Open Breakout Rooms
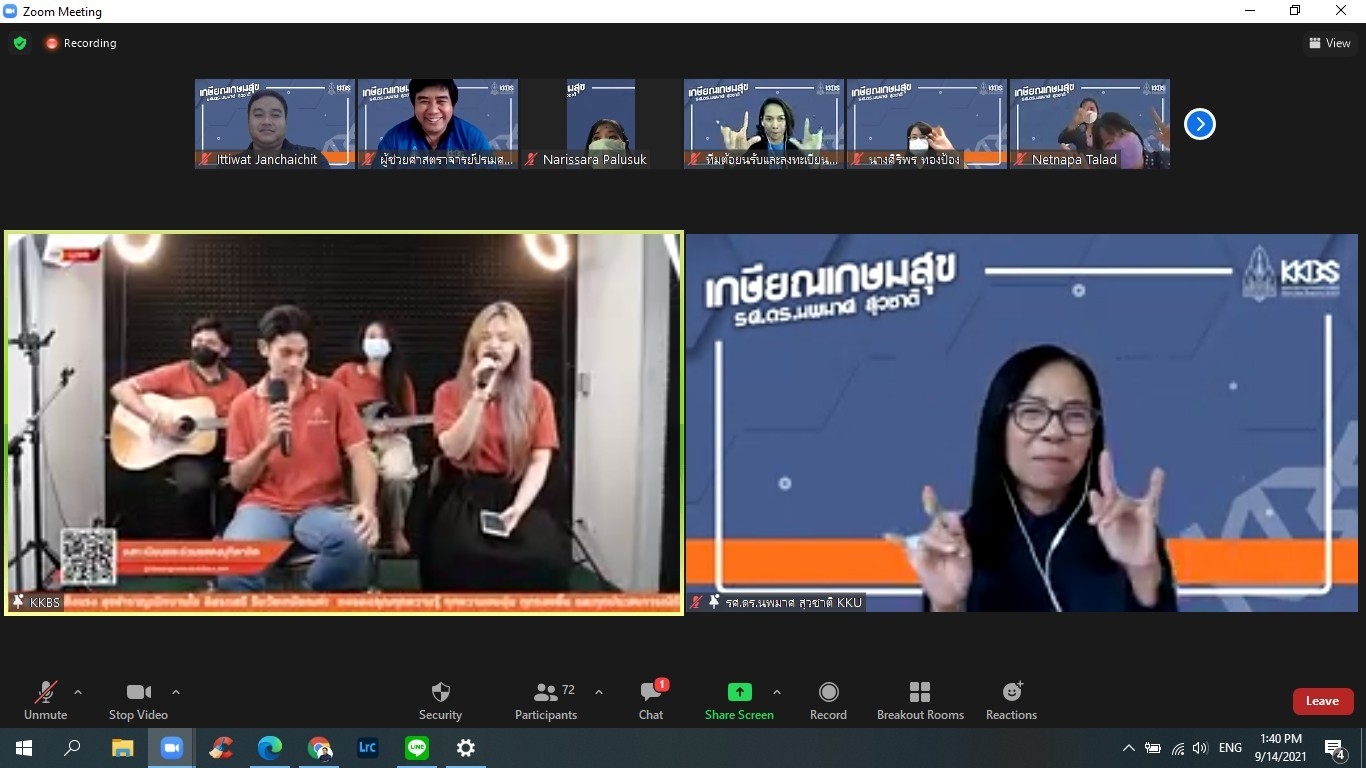The width and height of the screenshot is (1366, 768). coord(920,700)
